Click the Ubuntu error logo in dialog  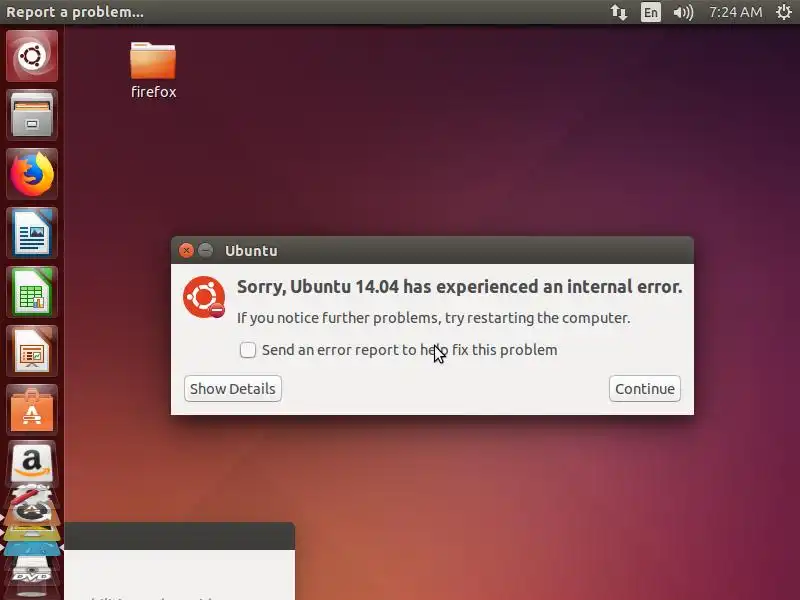click(x=204, y=297)
